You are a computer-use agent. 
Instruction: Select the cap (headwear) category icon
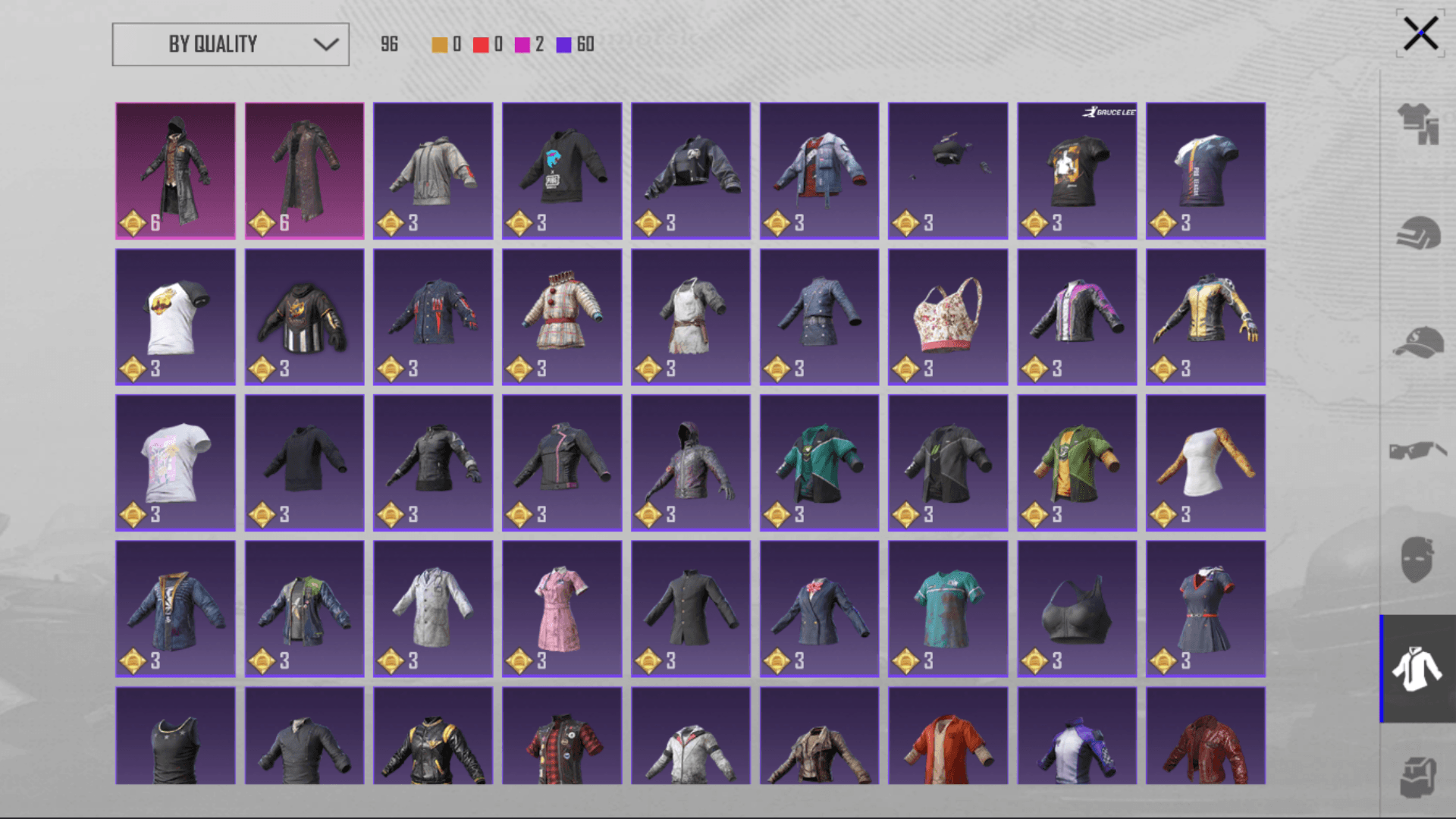pos(1418,343)
